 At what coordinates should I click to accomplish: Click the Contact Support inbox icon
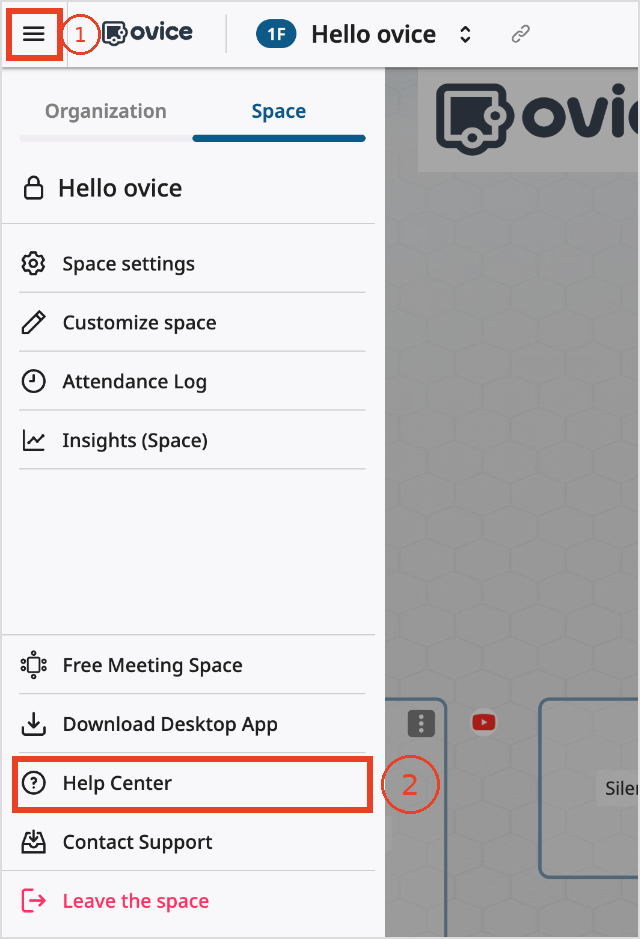coord(34,841)
